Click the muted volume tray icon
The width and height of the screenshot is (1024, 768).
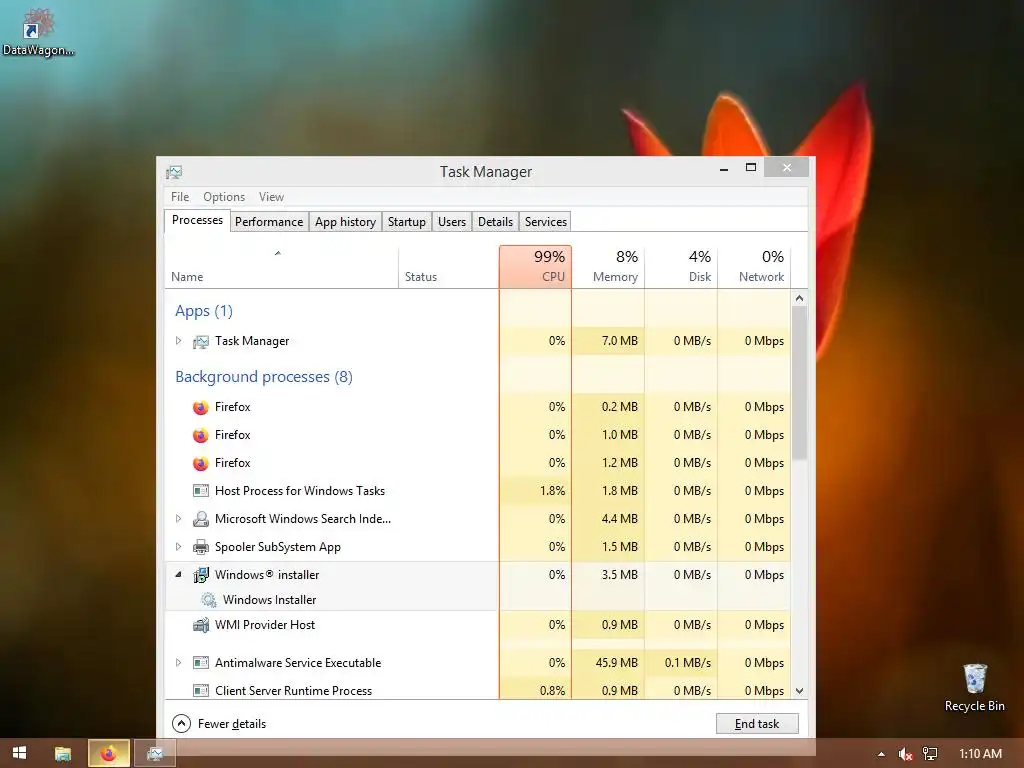[905, 754]
